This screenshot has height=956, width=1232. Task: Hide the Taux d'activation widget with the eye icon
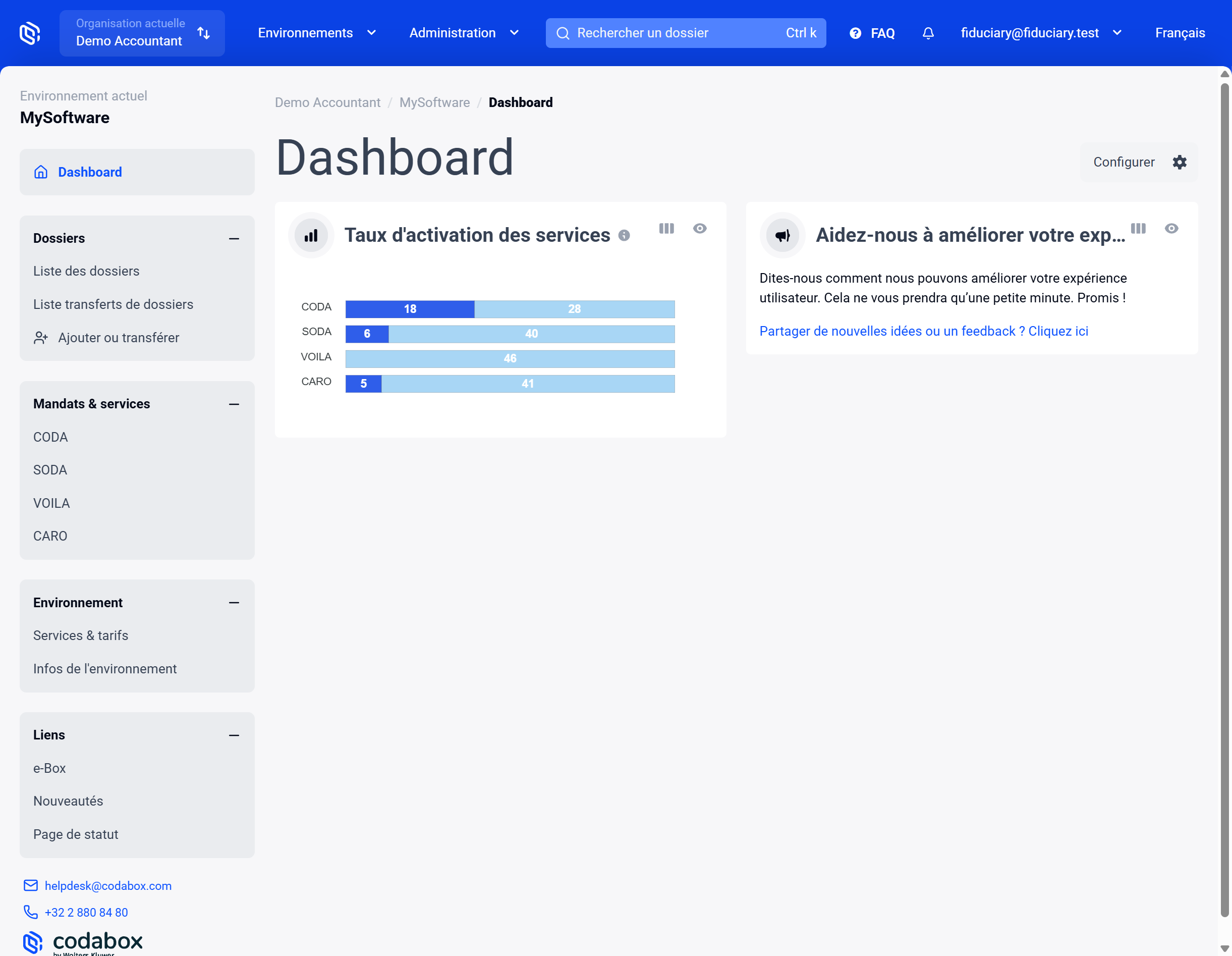[x=699, y=229]
